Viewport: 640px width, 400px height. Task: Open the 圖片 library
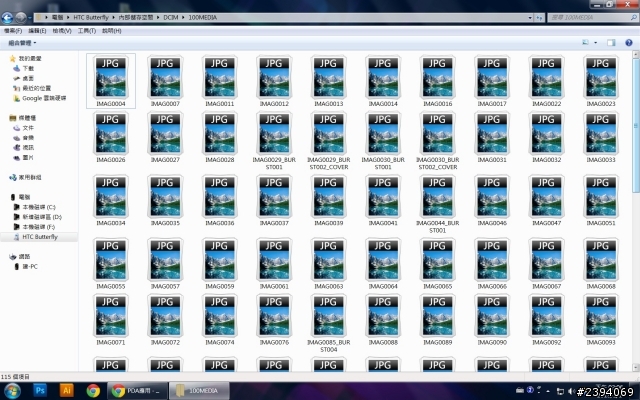24,158
